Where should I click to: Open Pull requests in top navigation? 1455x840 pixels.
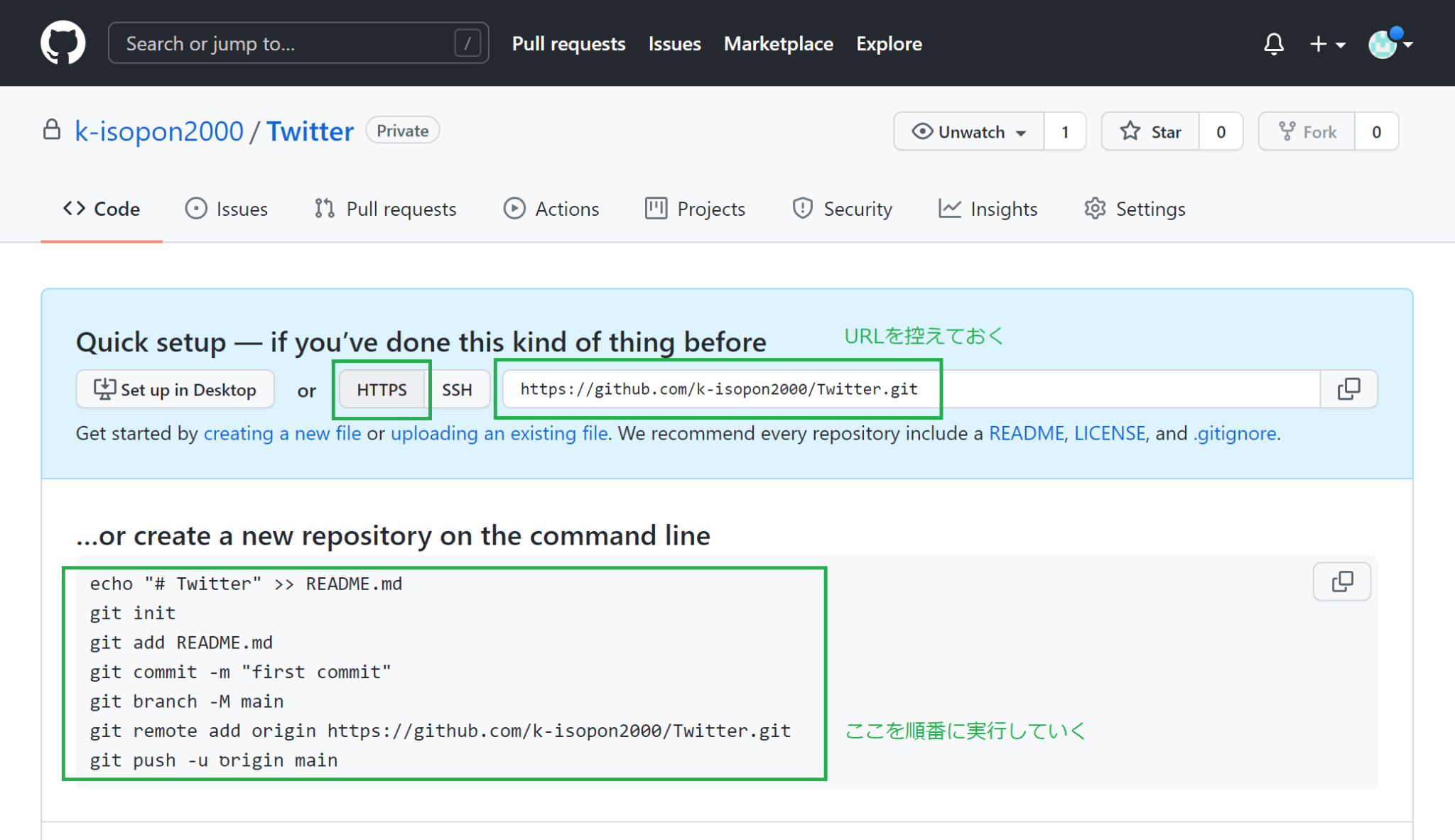click(568, 43)
